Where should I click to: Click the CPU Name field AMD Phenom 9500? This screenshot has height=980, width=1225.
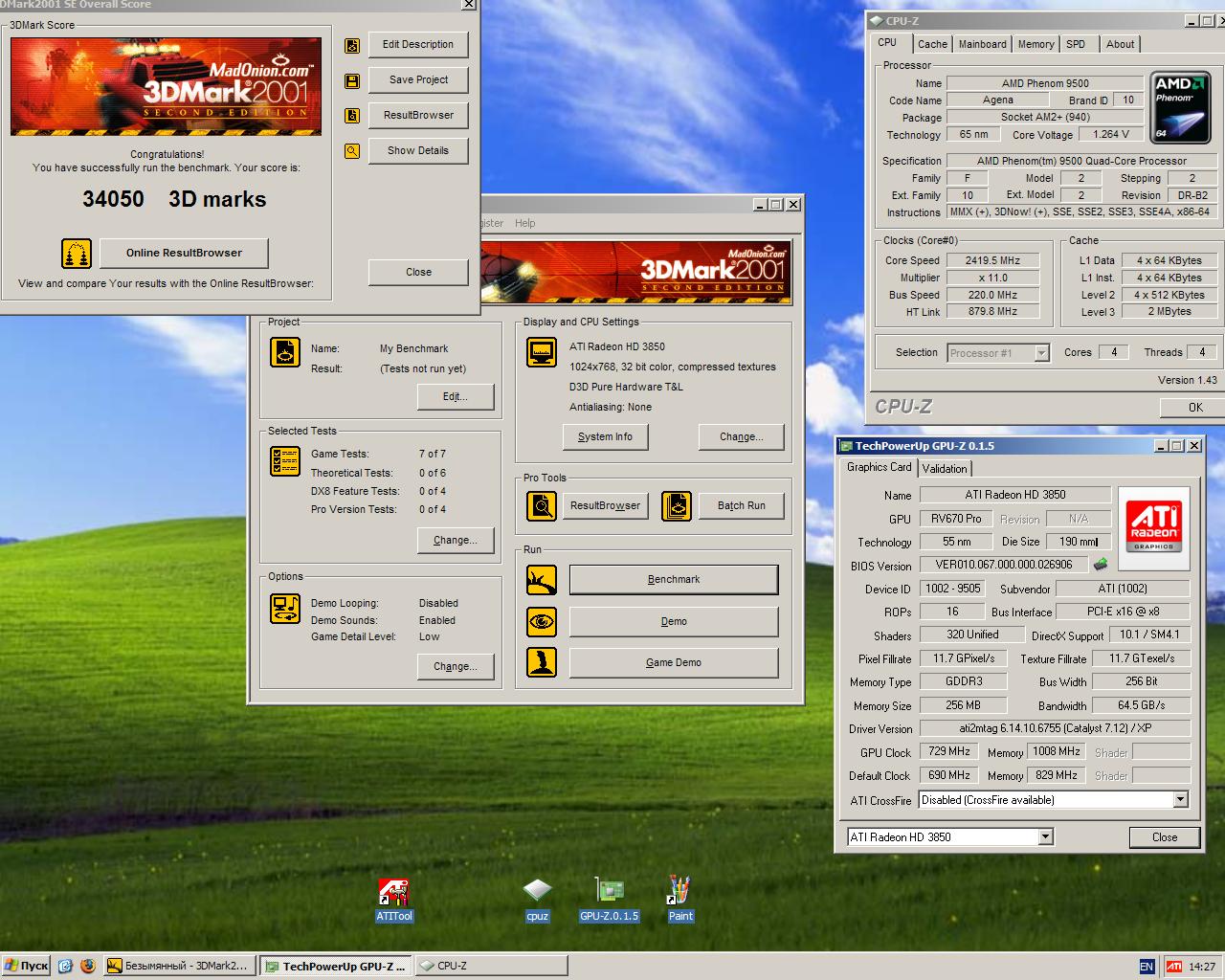click(x=1044, y=83)
